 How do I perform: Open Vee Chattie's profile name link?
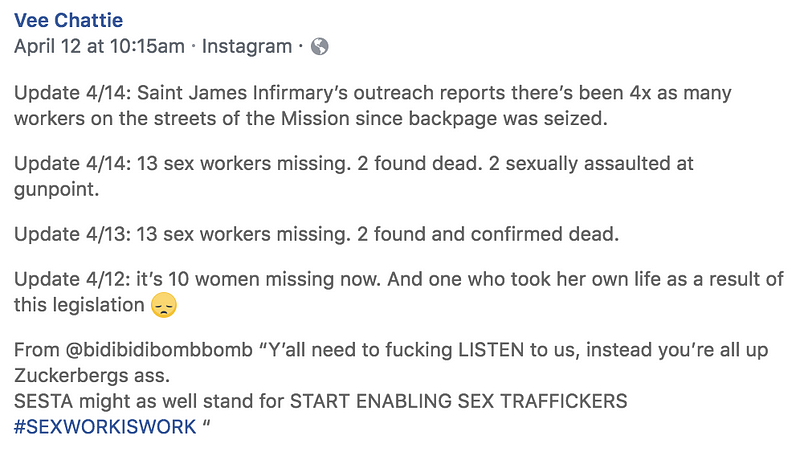coord(68,20)
